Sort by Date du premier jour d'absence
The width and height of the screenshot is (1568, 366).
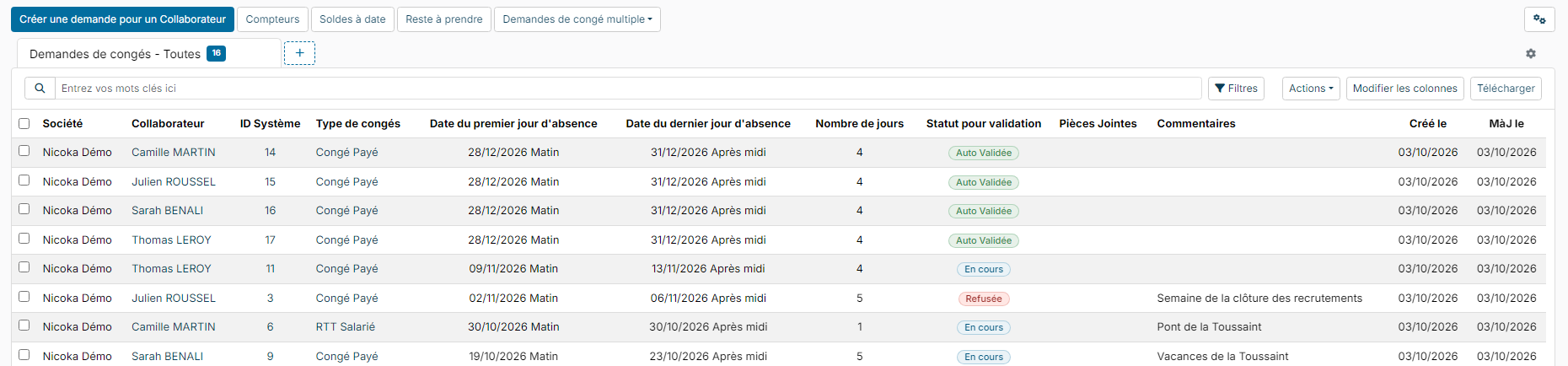pos(513,124)
